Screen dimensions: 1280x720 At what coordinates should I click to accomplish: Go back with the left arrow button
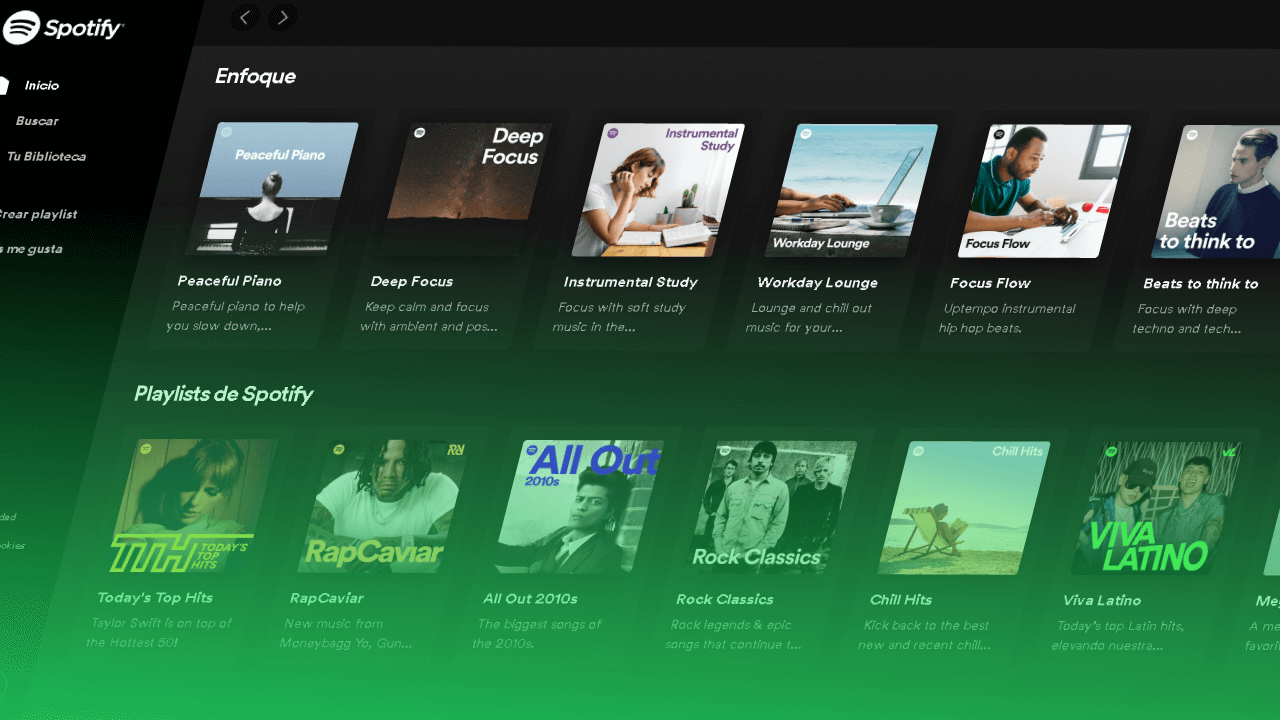[x=245, y=16]
